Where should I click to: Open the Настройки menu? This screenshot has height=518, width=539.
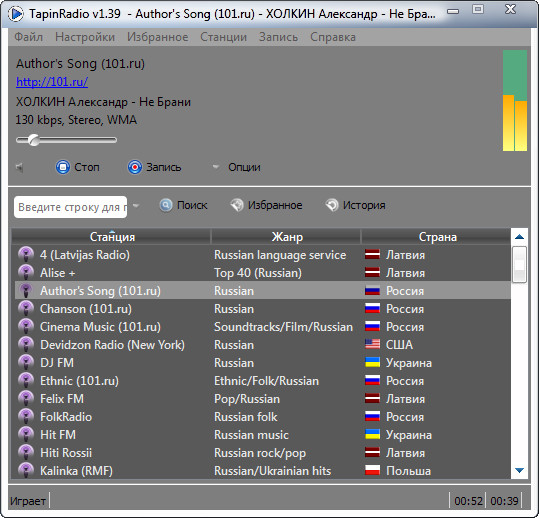point(85,37)
